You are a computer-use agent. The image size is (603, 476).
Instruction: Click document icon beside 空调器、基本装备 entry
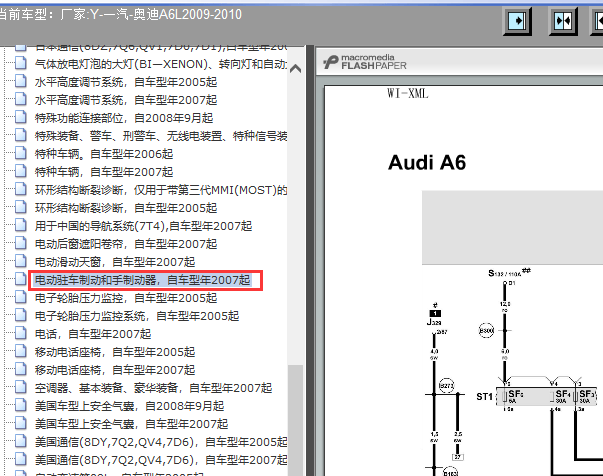(x=21, y=387)
